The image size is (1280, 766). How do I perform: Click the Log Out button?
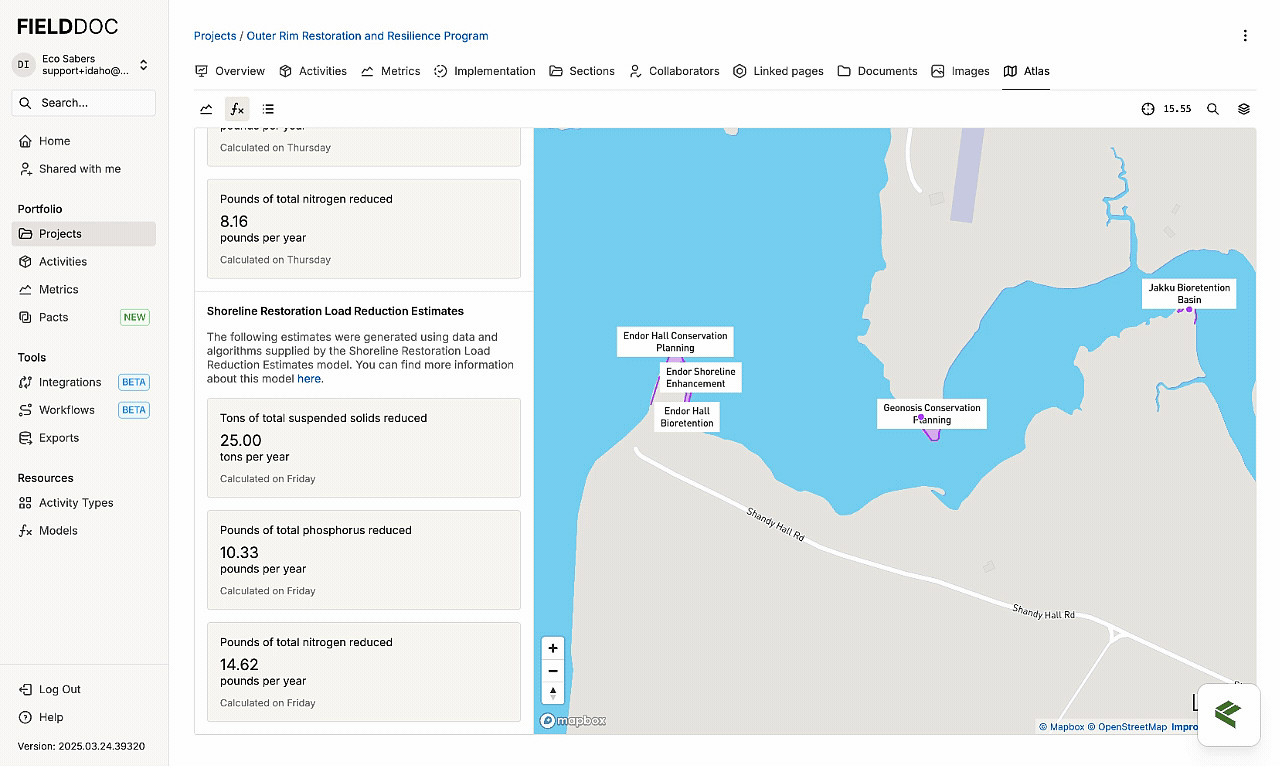60,689
